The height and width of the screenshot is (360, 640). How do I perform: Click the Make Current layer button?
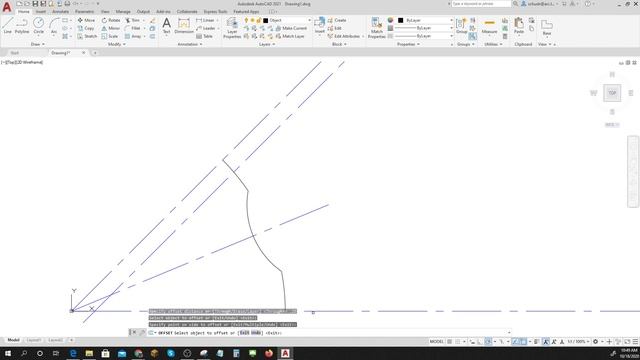pyautogui.click(x=291, y=28)
